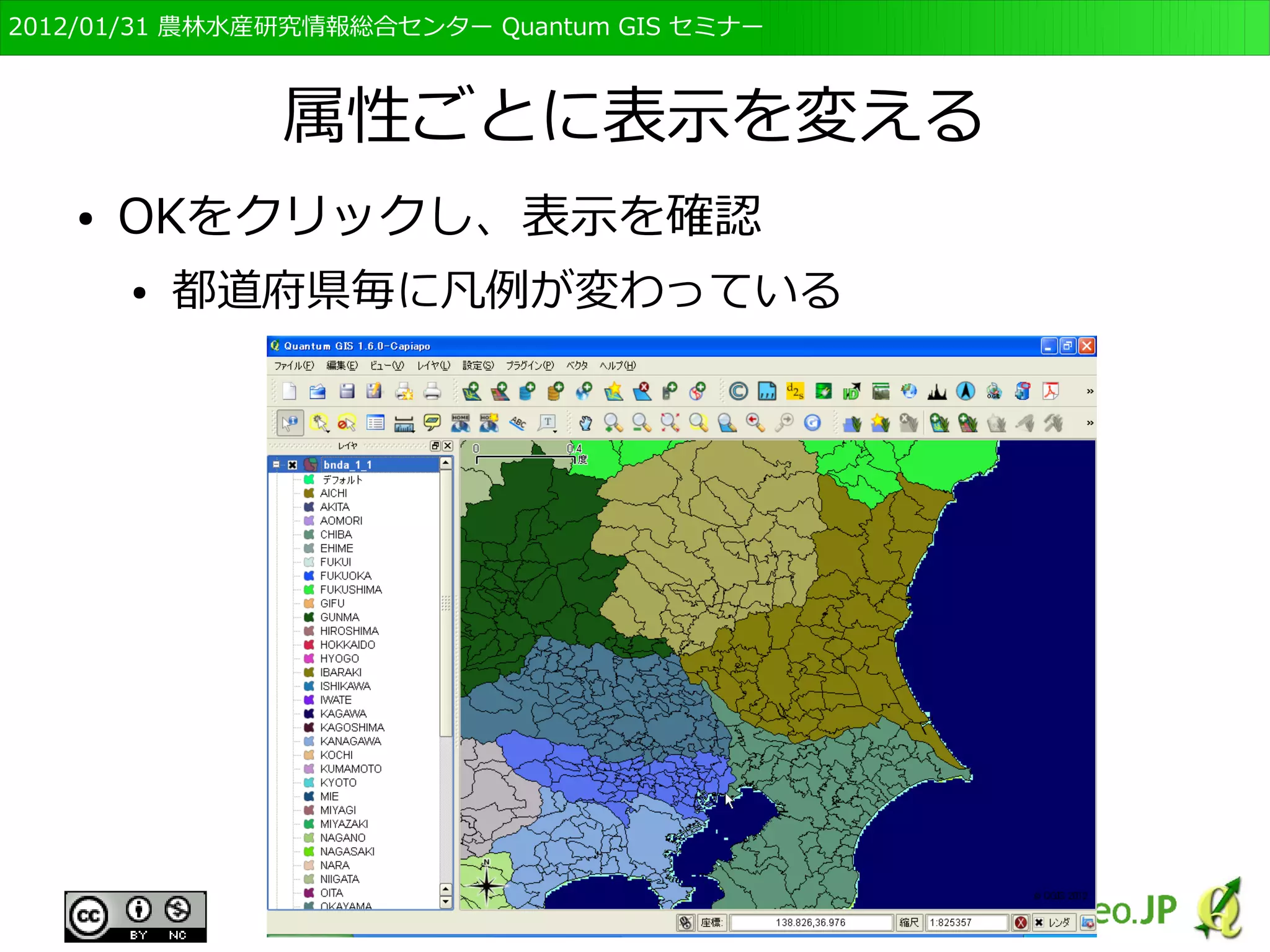Click the Remove Layer icon
The width and height of the screenshot is (1270, 952).
coord(642,391)
